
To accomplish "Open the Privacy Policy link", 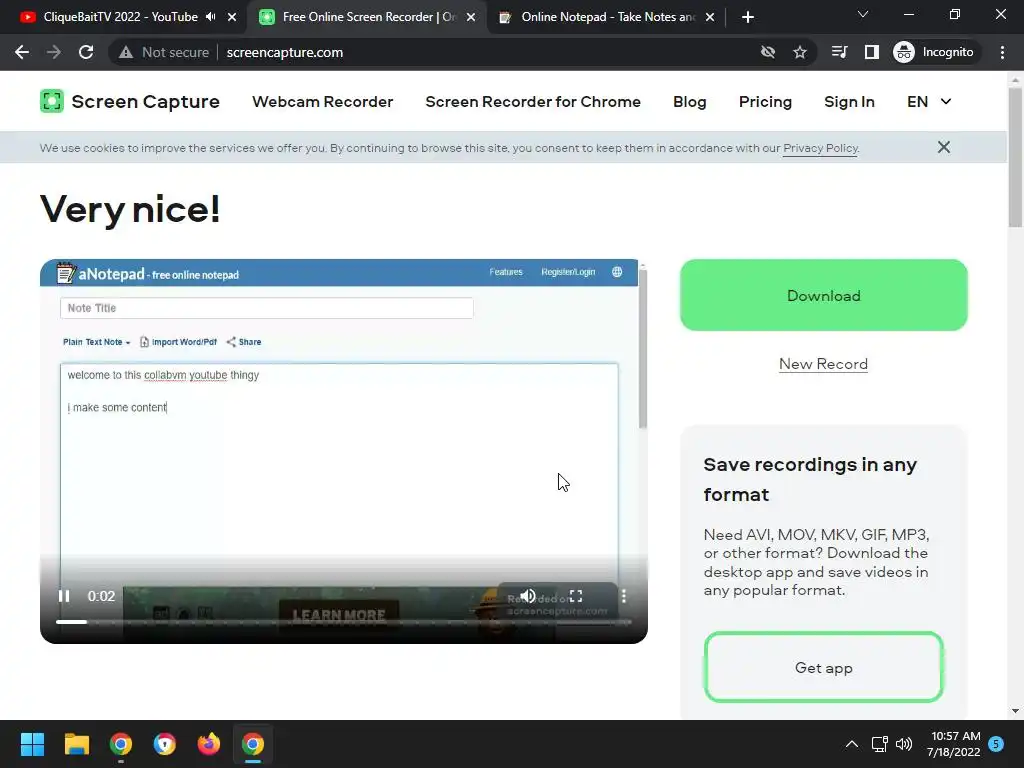I will [x=820, y=148].
